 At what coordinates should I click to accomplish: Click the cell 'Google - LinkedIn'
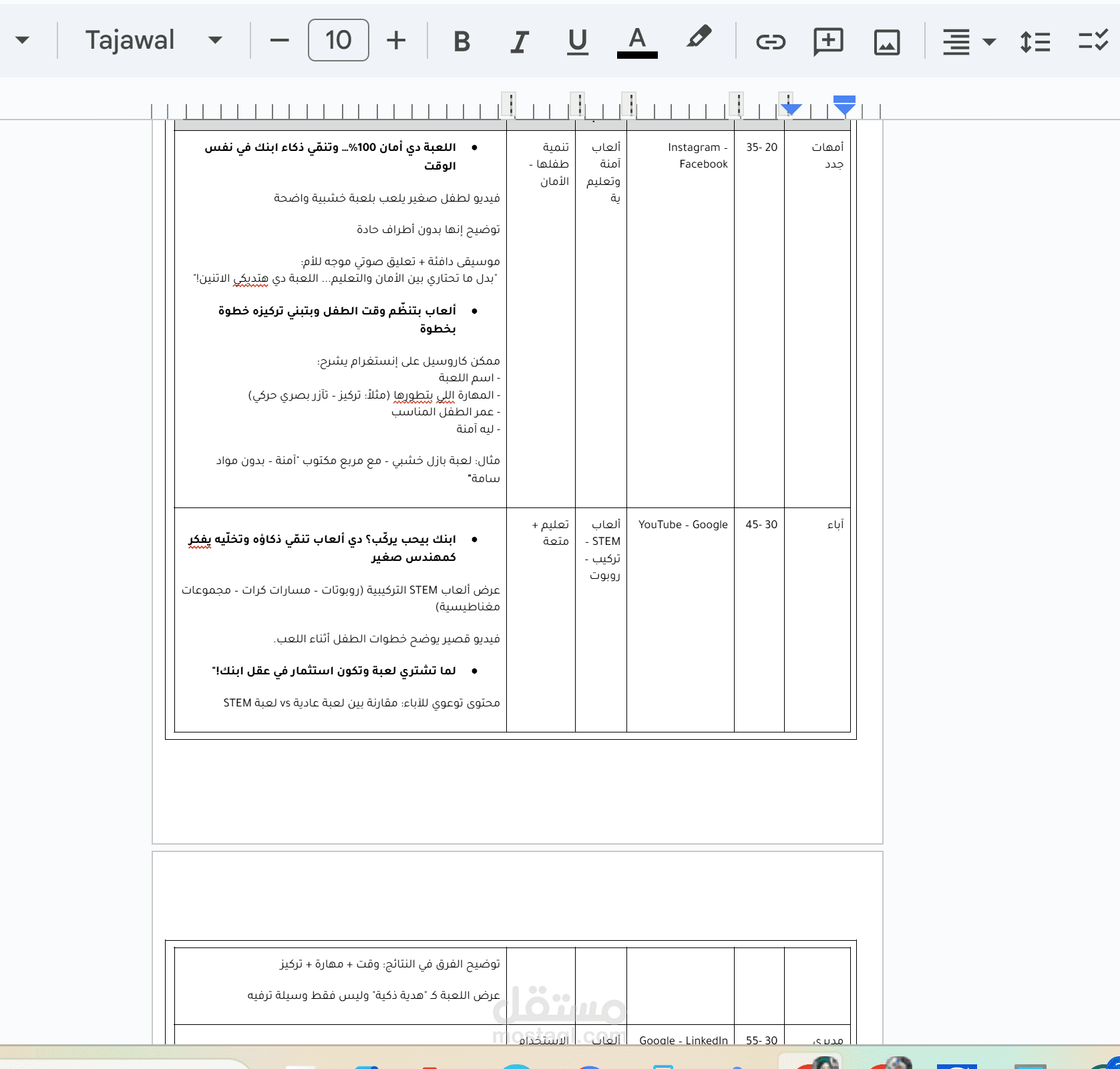pyautogui.click(x=683, y=1040)
